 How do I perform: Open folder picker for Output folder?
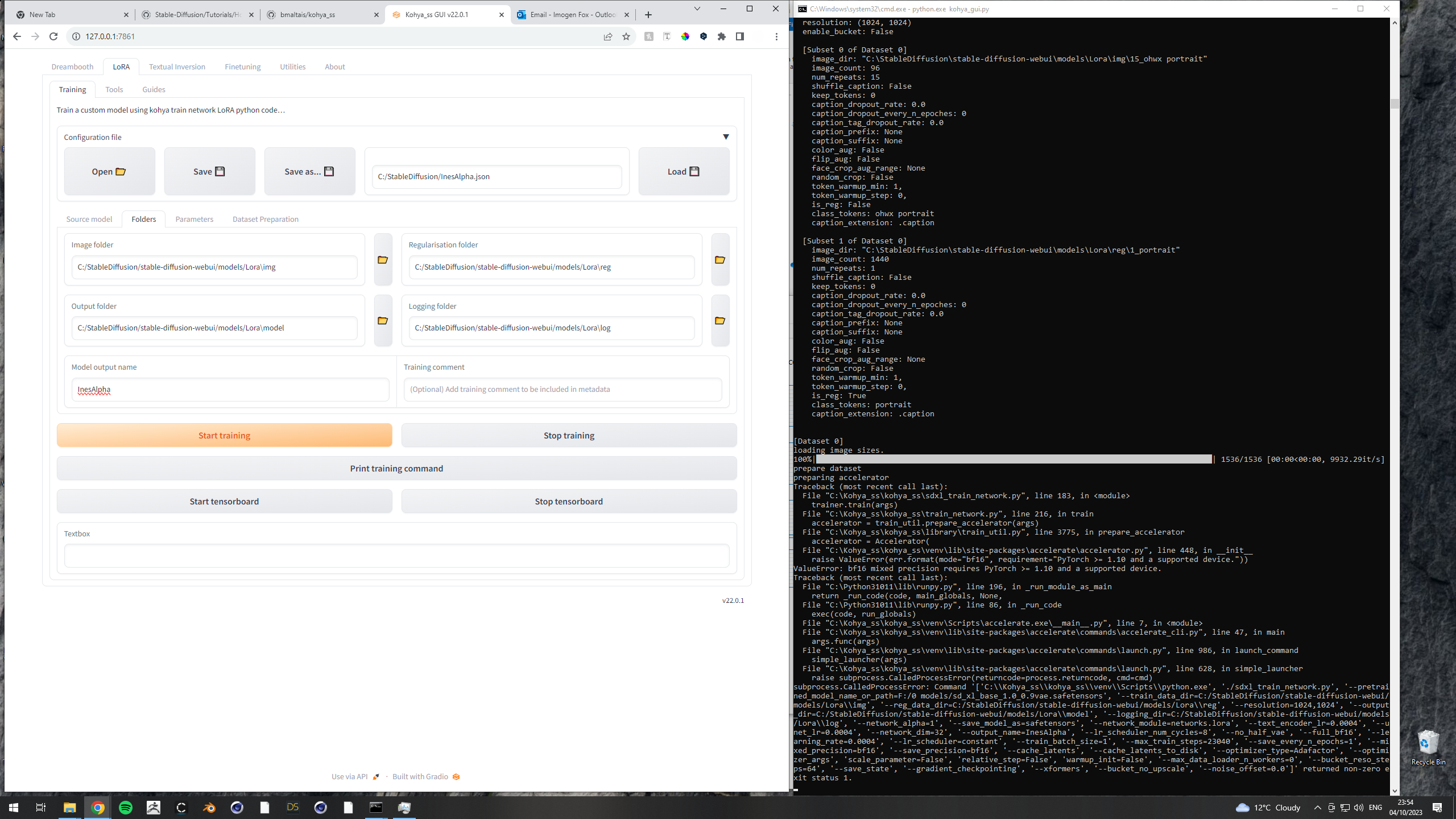382,320
